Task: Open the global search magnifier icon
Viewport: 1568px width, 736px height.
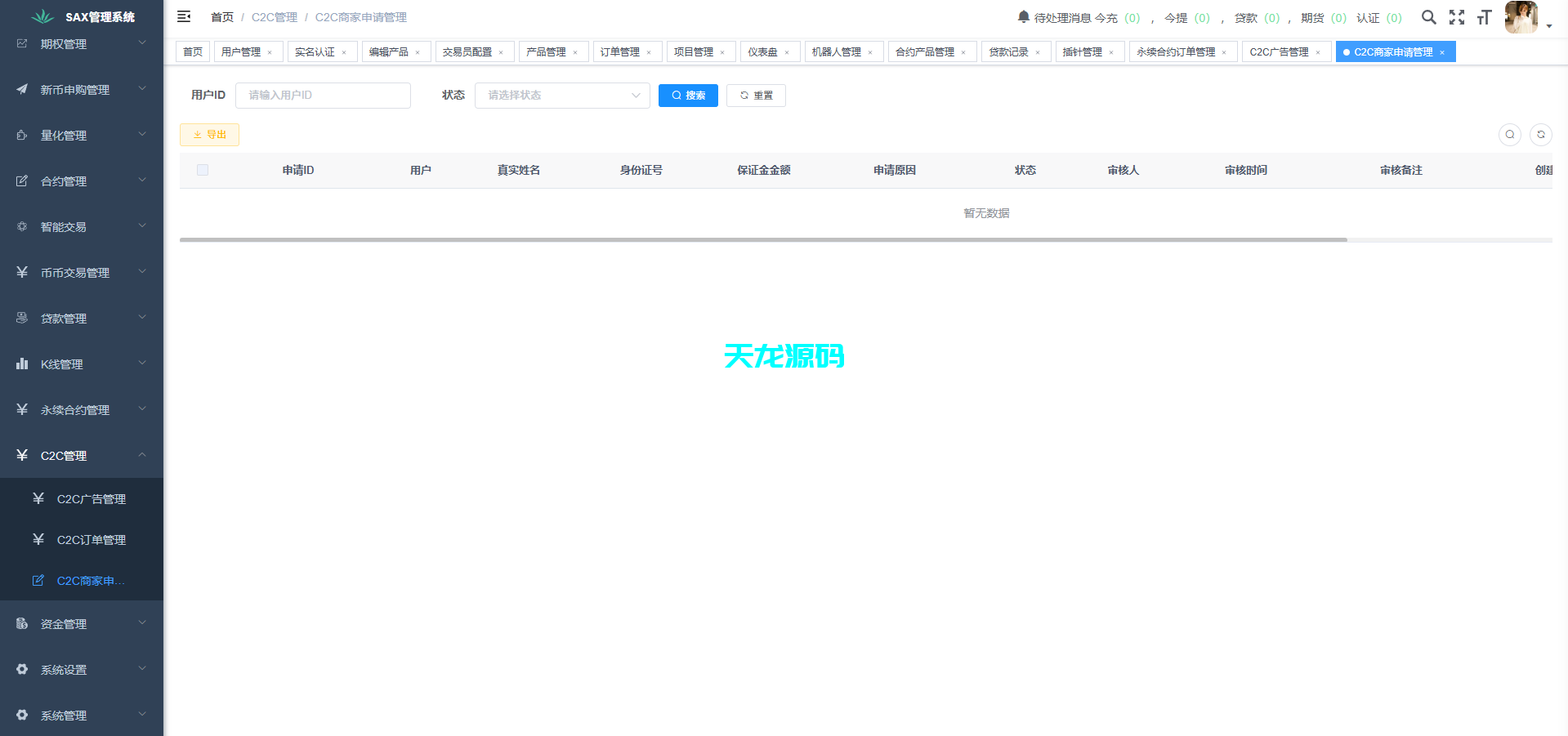Action: click(x=1429, y=16)
